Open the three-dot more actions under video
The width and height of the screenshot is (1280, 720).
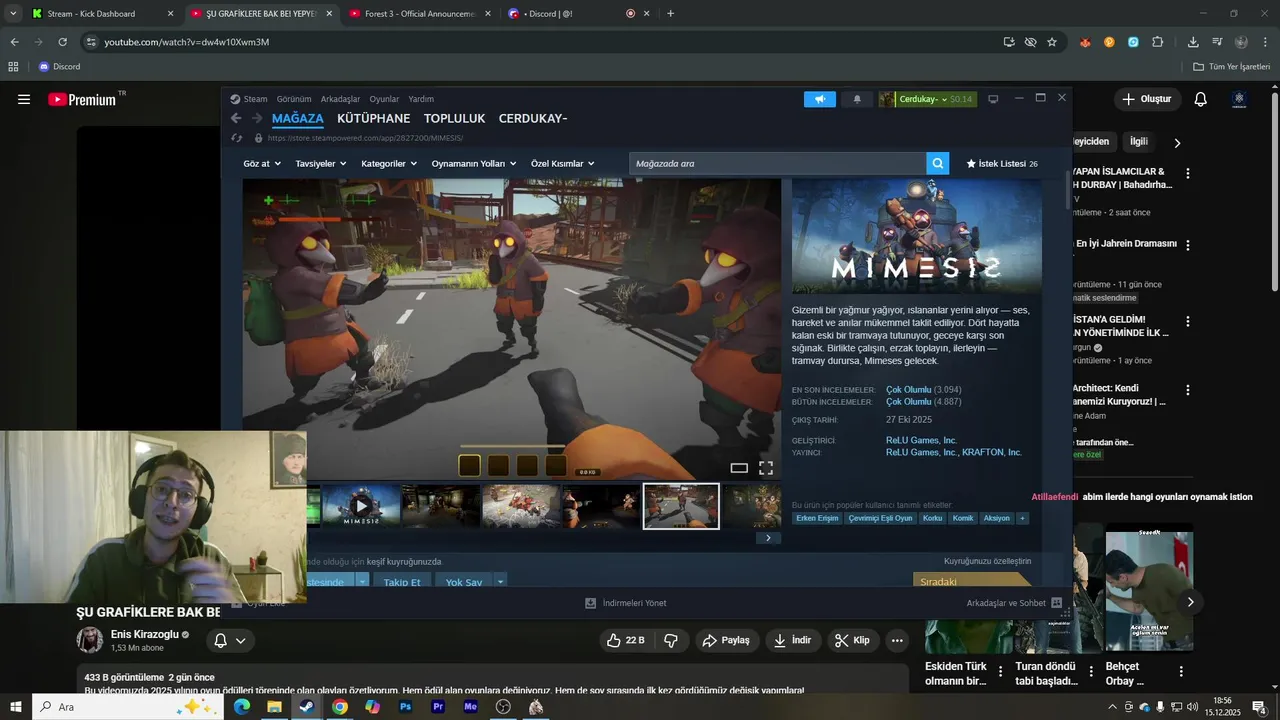(897, 640)
